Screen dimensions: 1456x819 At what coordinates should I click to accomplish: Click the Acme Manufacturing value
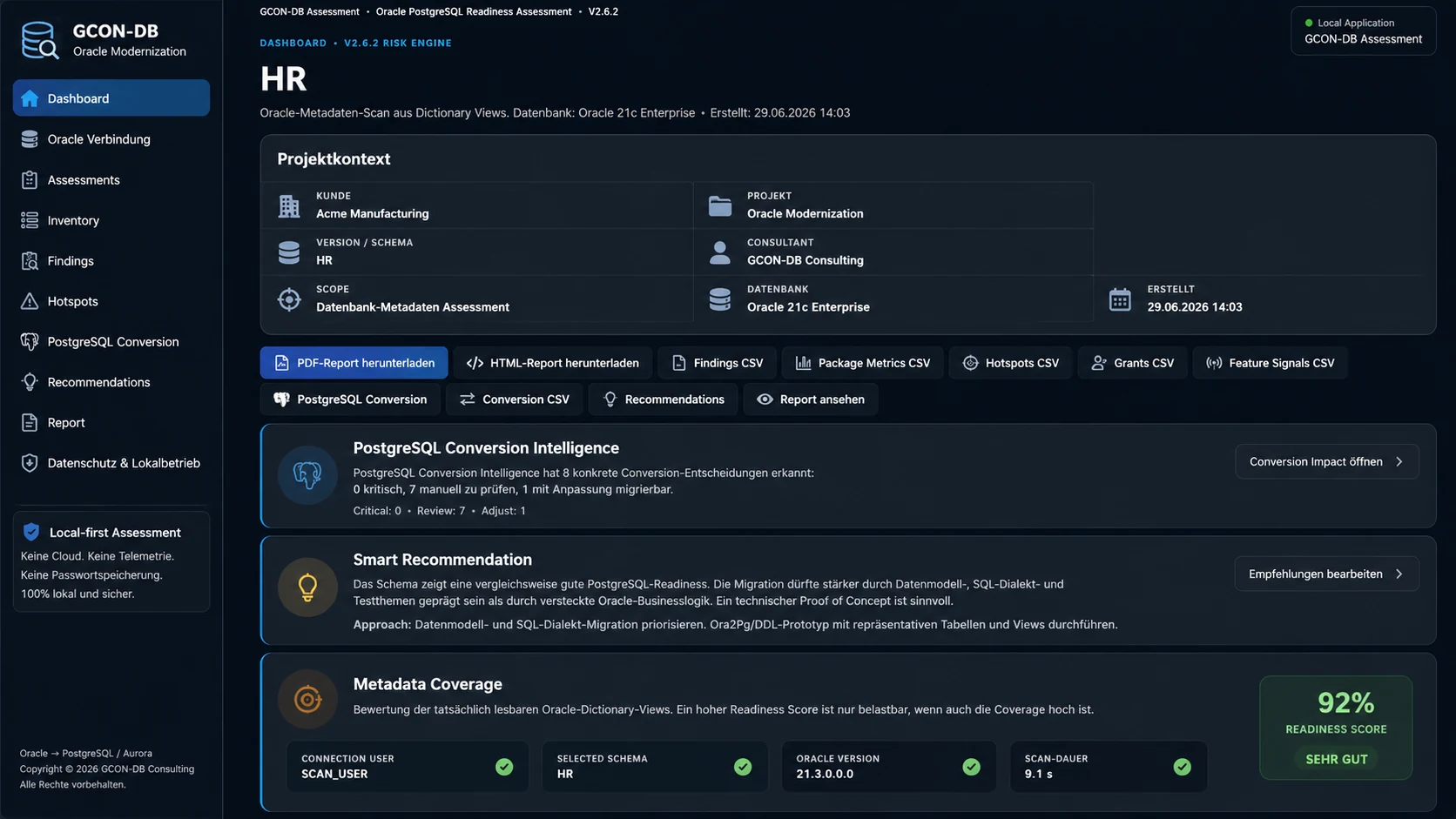[x=373, y=213]
